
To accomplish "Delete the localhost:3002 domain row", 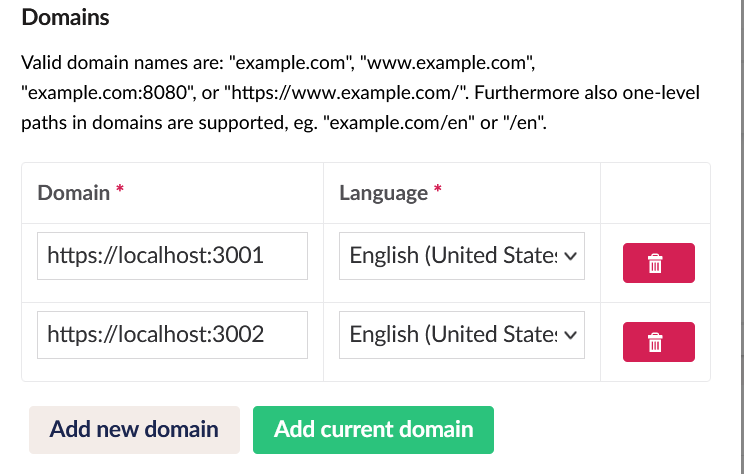I will click(x=658, y=342).
